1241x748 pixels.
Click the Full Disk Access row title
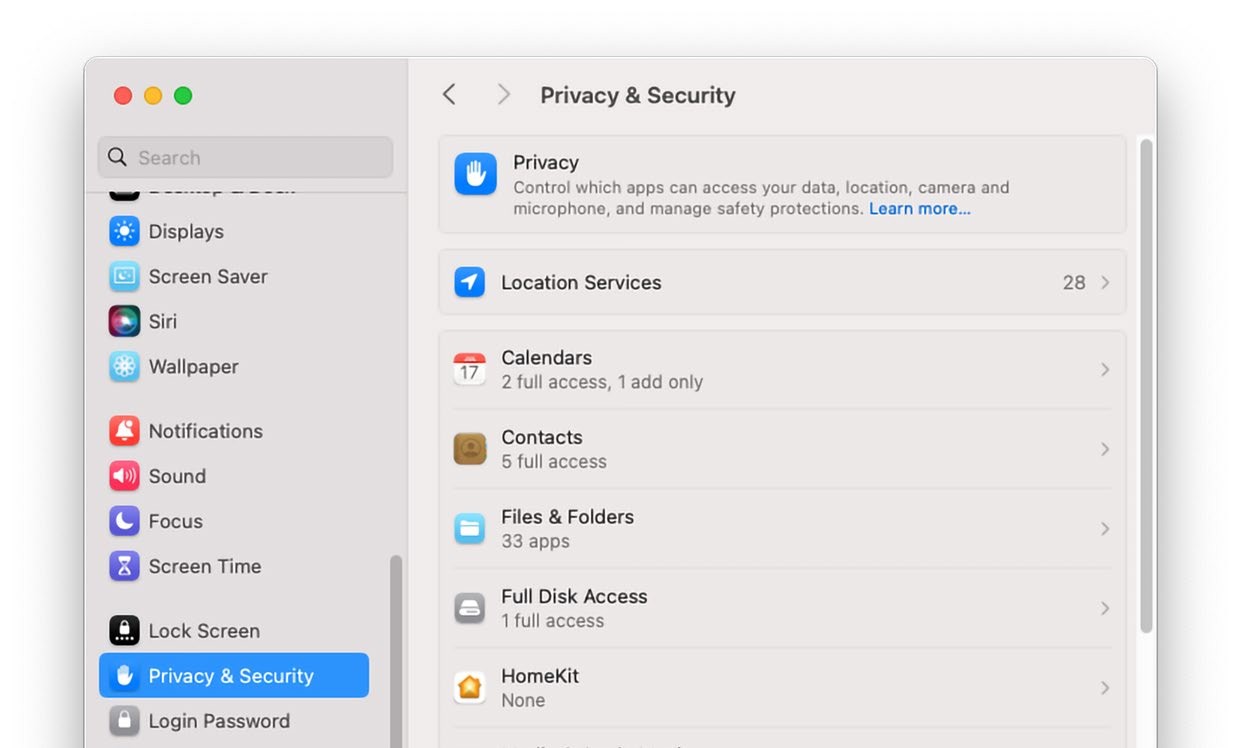[x=574, y=596]
